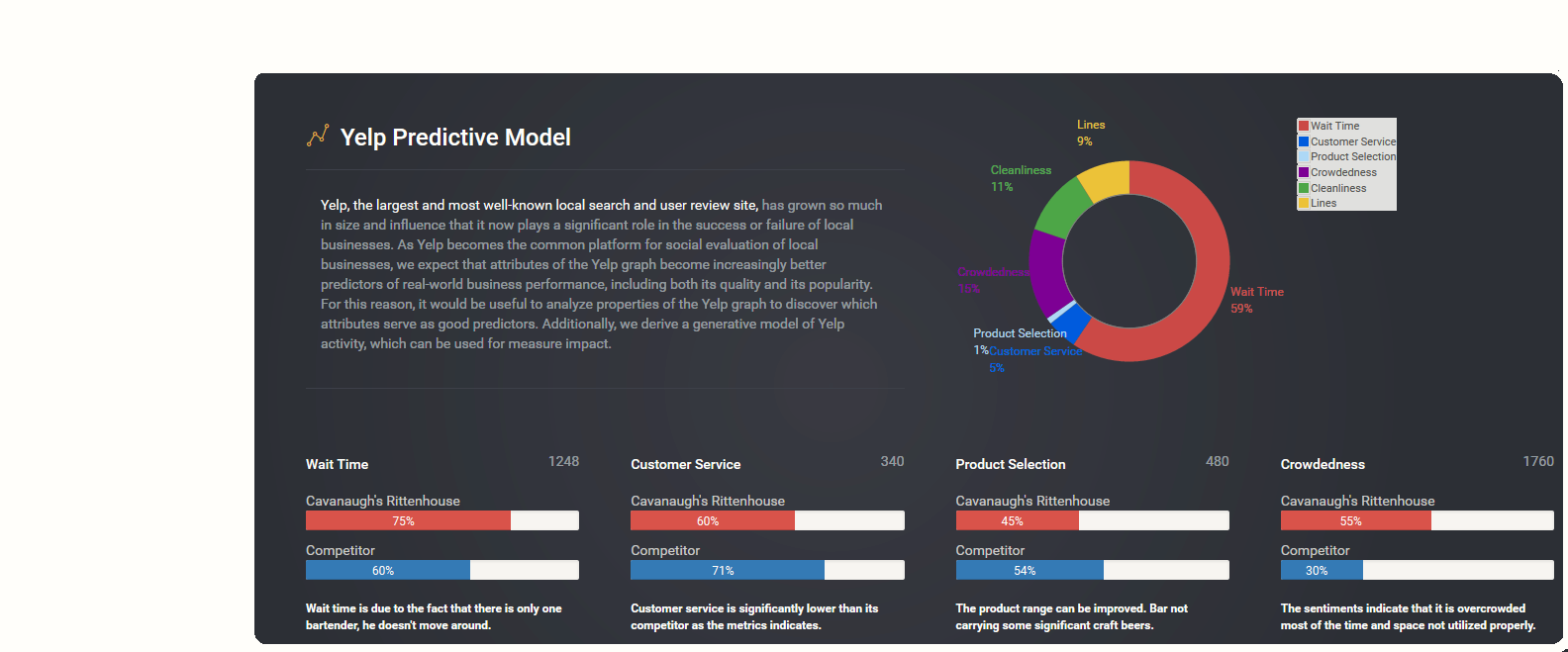Click Competitor 71% Customer Service bar
The height and width of the screenshot is (652, 1568).
pyautogui.click(x=728, y=570)
